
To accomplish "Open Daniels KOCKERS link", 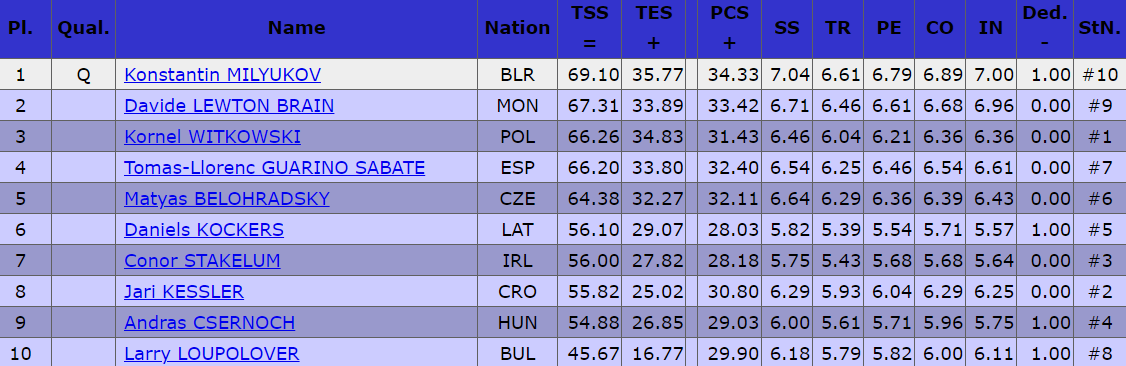I will [204, 230].
